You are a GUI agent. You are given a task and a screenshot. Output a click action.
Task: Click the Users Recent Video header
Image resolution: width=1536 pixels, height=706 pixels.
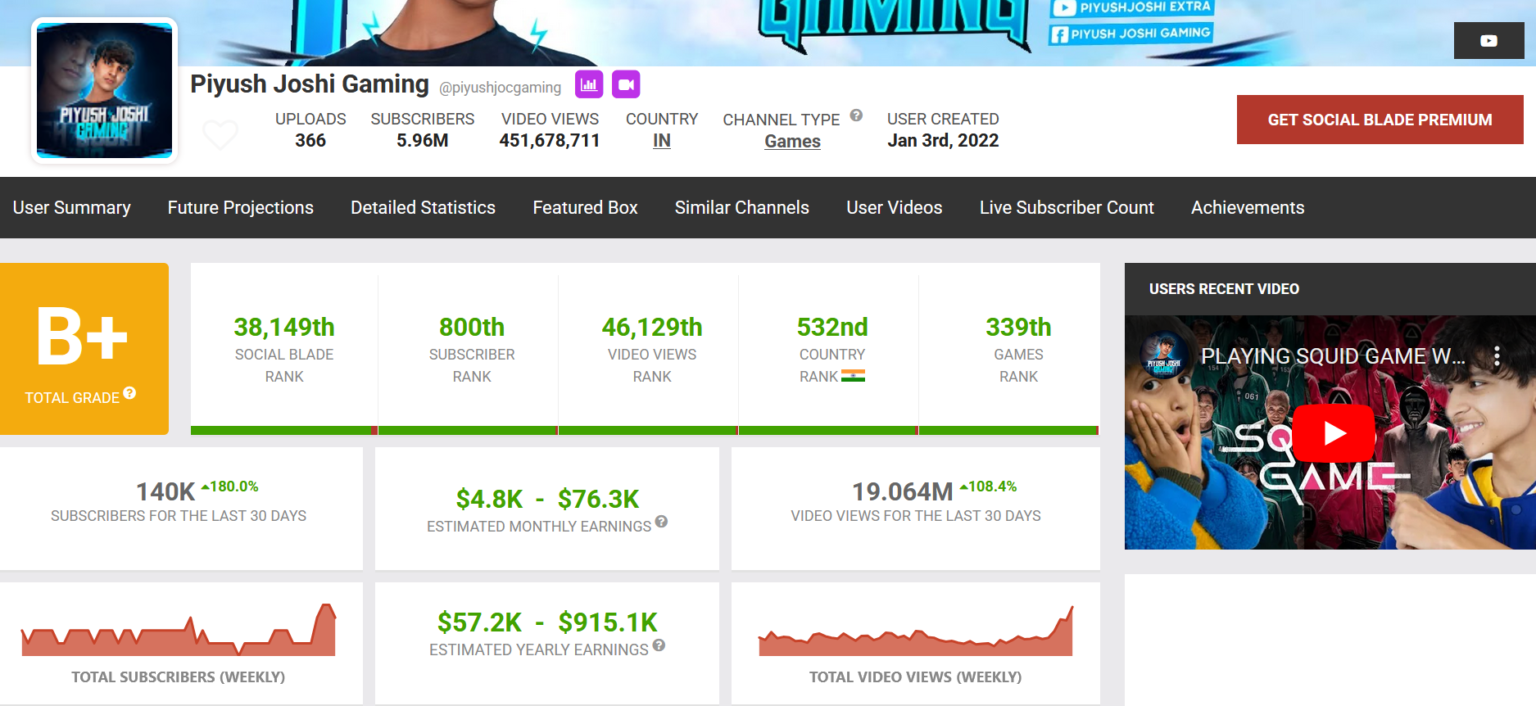1224,289
